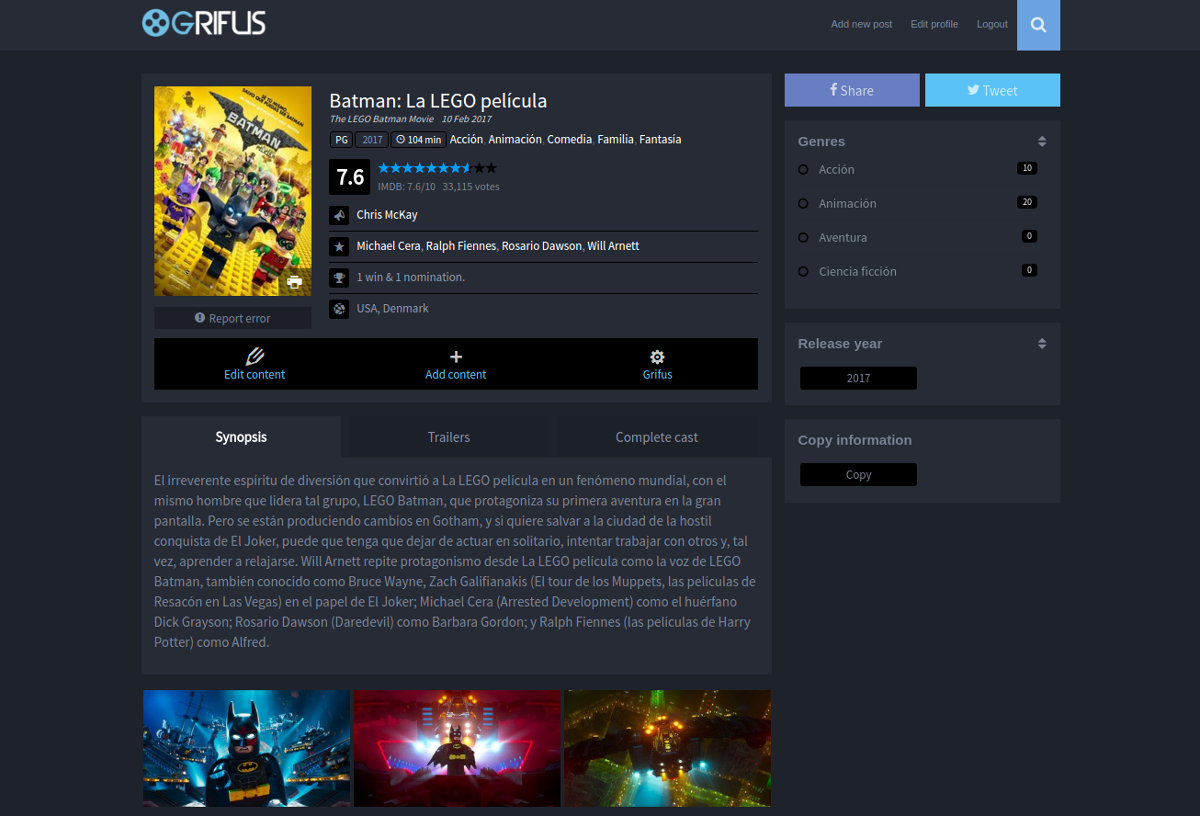Select the Ciencia ficción genre radio button
This screenshot has width=1200, height=816.
pos(803,272)
